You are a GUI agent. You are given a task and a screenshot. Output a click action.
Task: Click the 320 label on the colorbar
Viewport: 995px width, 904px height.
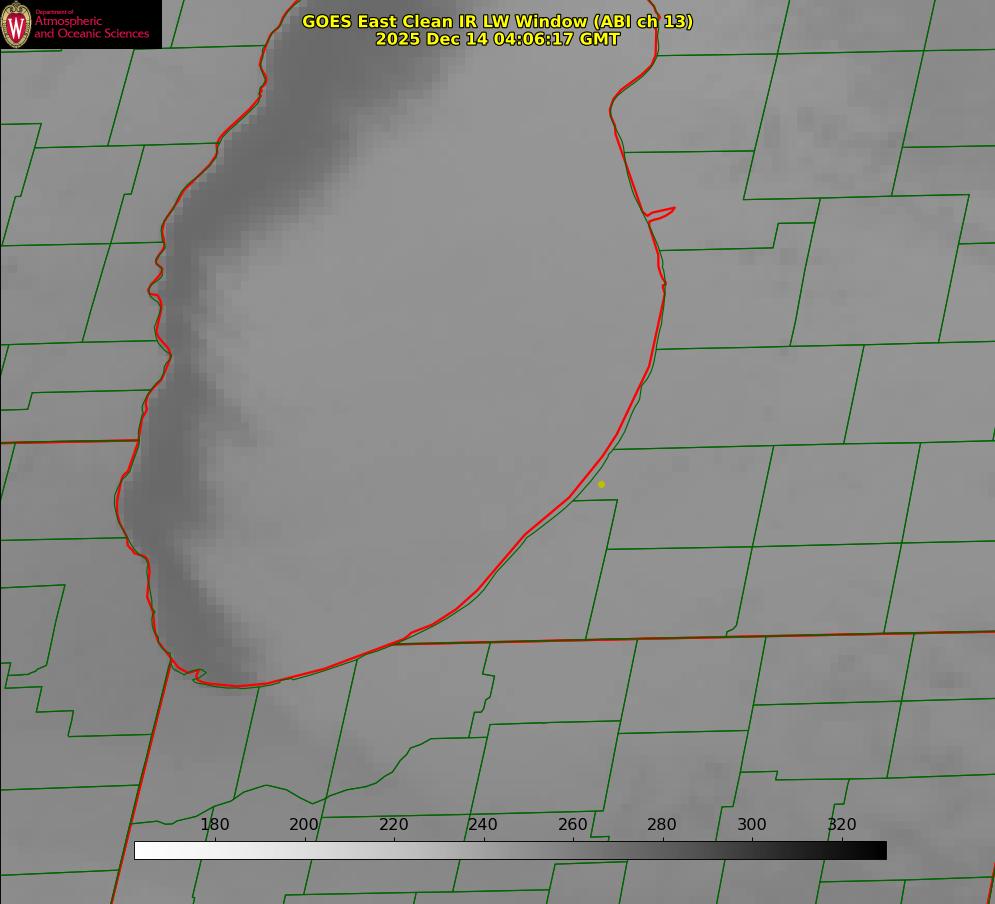tap(842, 824)
